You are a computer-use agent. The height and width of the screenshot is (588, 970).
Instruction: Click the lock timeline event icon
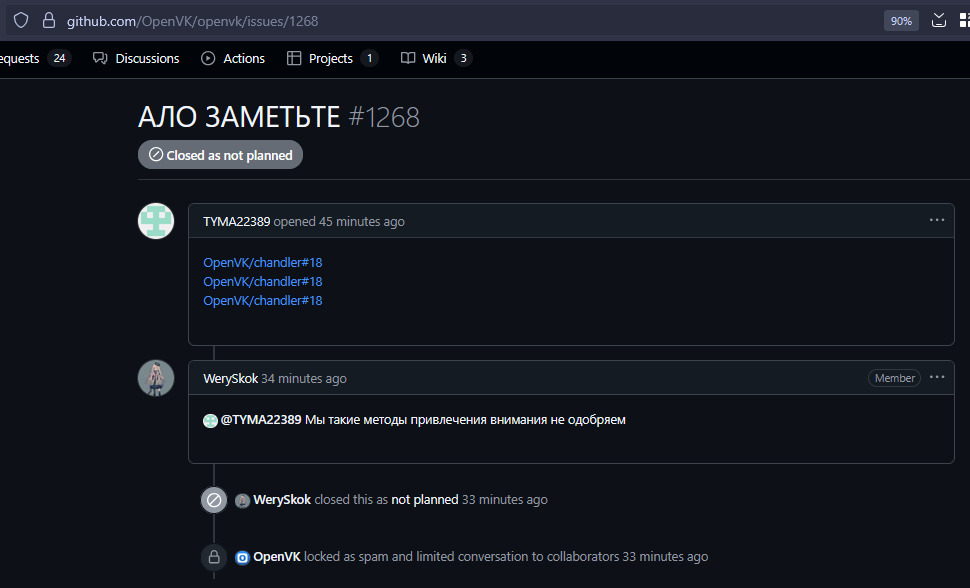[214, 557]
